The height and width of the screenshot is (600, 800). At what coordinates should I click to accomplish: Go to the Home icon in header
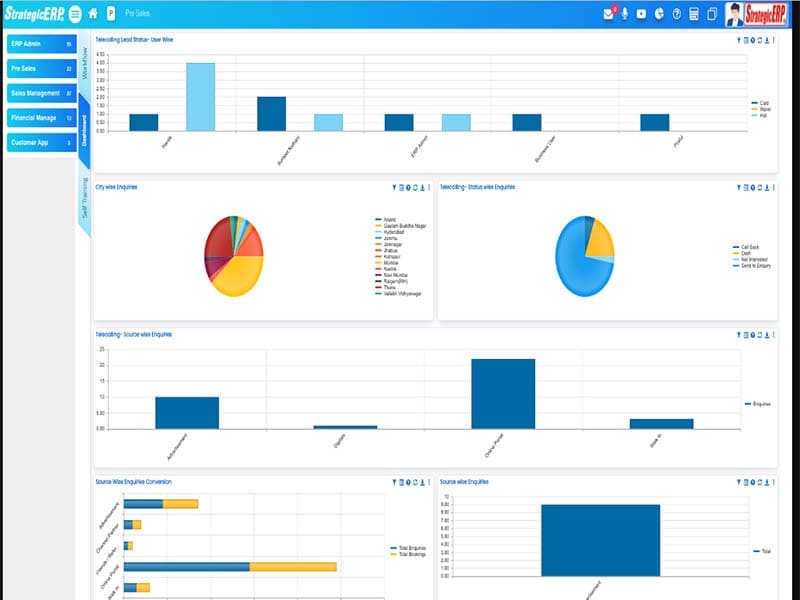click(93, 14)
